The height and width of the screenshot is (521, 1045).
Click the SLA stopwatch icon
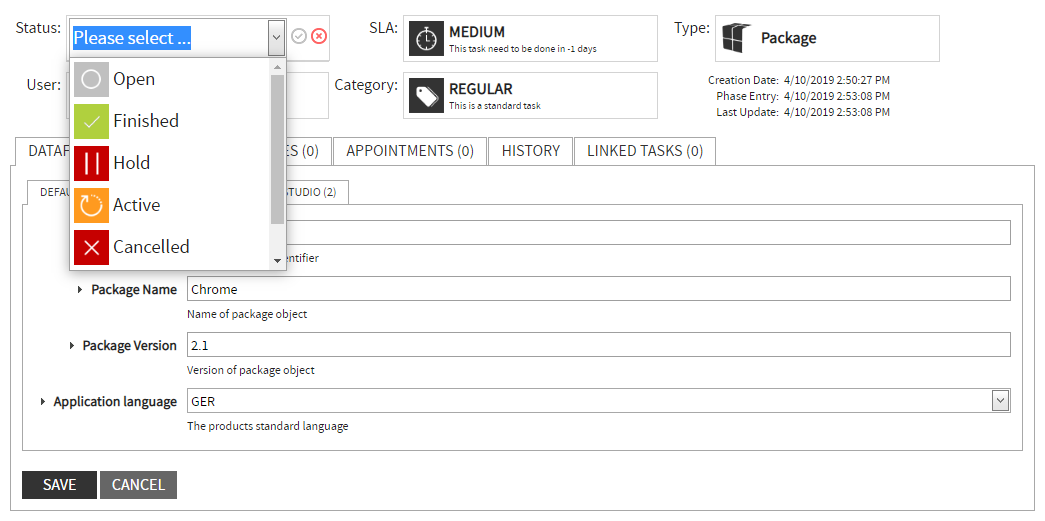click(x=427, y=39)
